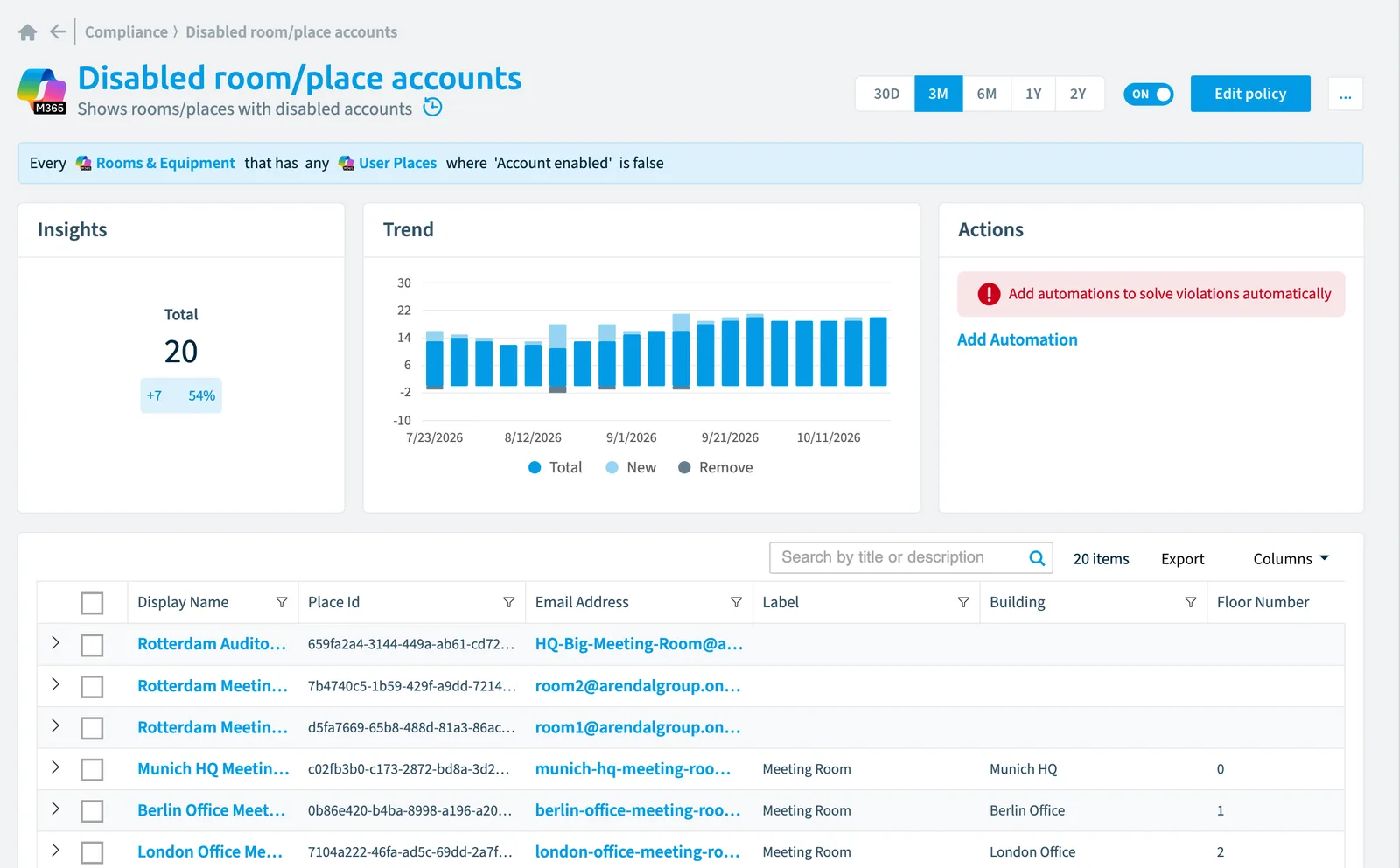Toggle the New legend swatch
Viewport: 1400px width, 868px height.
point(612,468)
